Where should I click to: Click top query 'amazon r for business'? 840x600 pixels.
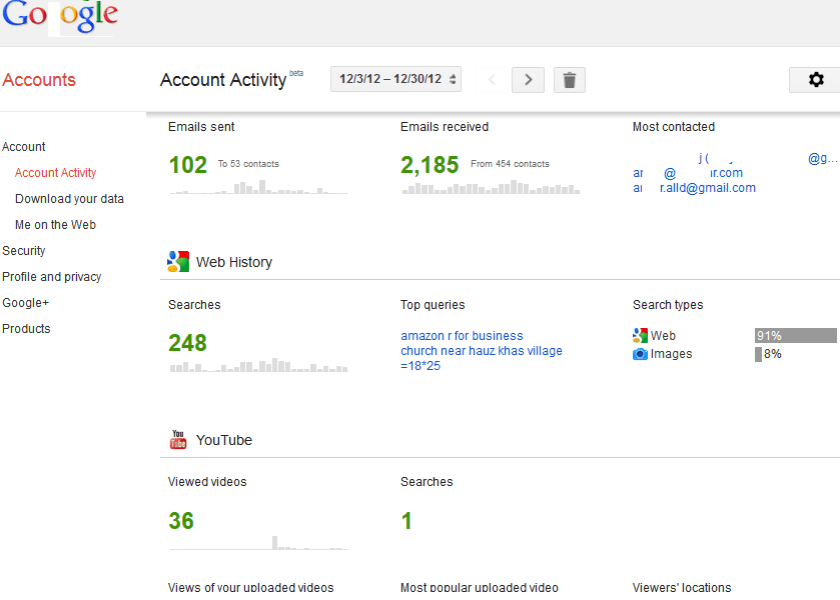[462, 336]
